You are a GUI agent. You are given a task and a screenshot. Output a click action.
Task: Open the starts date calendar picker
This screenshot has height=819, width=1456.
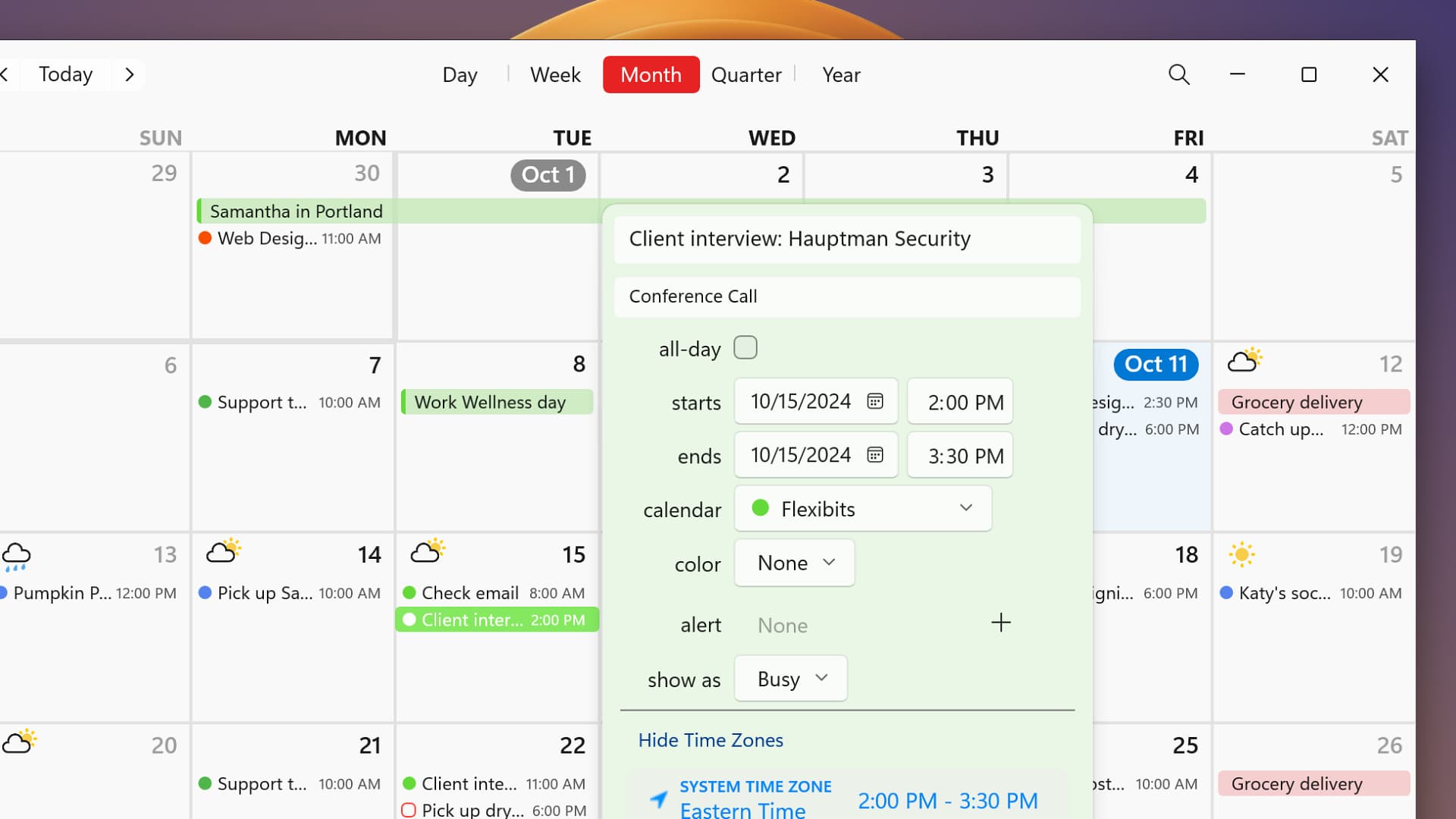(875, 401)
